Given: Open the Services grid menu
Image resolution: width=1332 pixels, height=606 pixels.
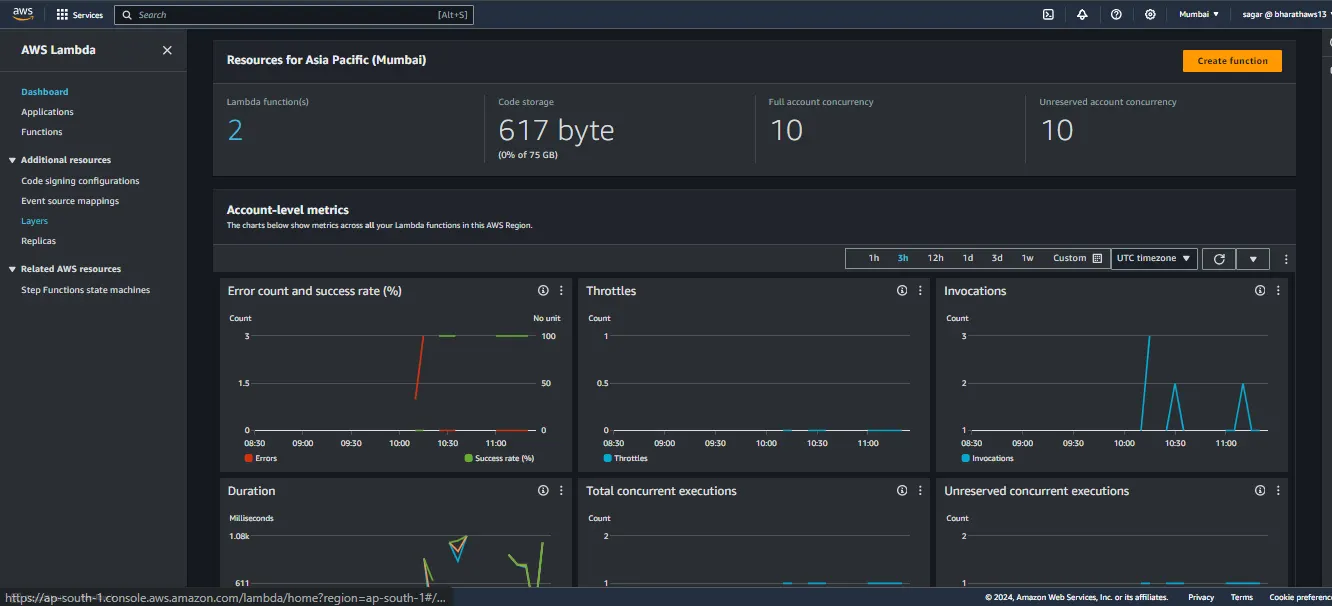Looking at the screenshot, I should tap(80, 15).
